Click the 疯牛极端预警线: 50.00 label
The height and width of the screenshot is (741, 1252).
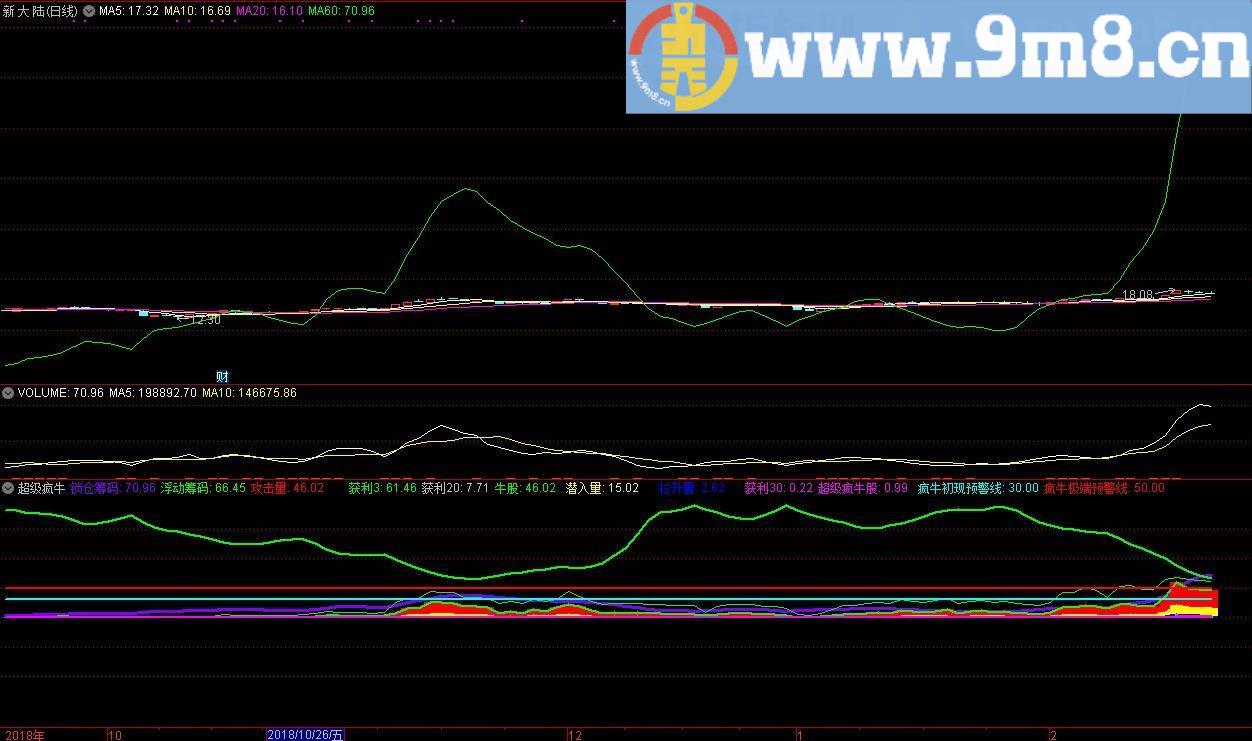coord(1104,488)
